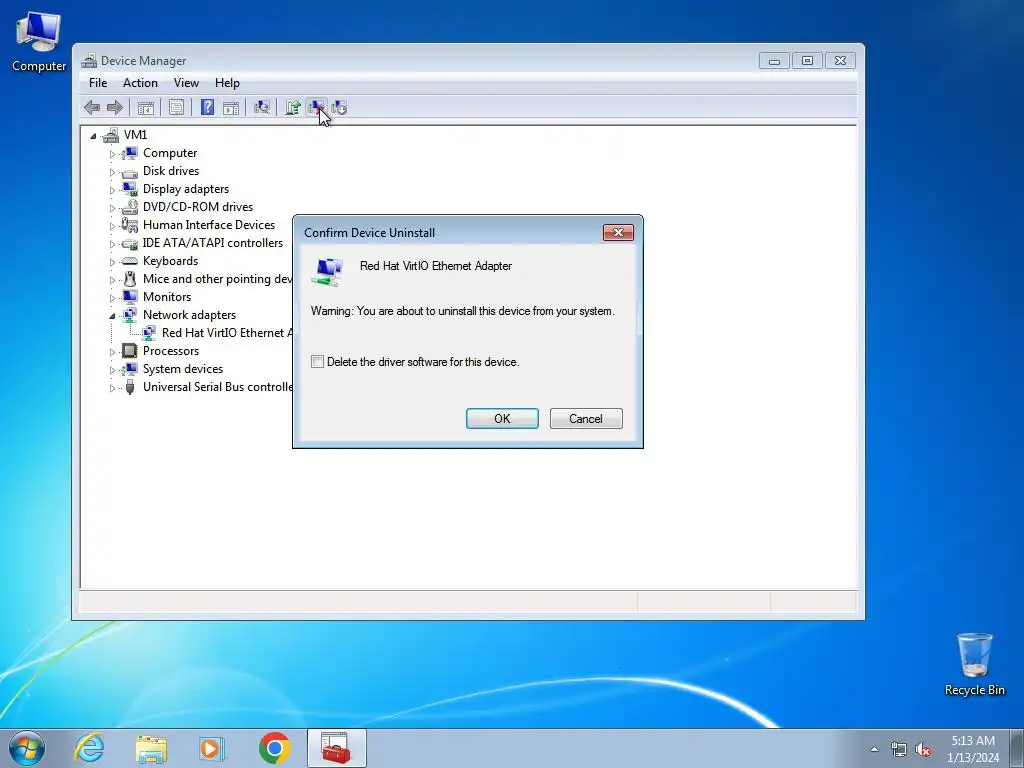Click the muted volume tray icon

[923, 749]
